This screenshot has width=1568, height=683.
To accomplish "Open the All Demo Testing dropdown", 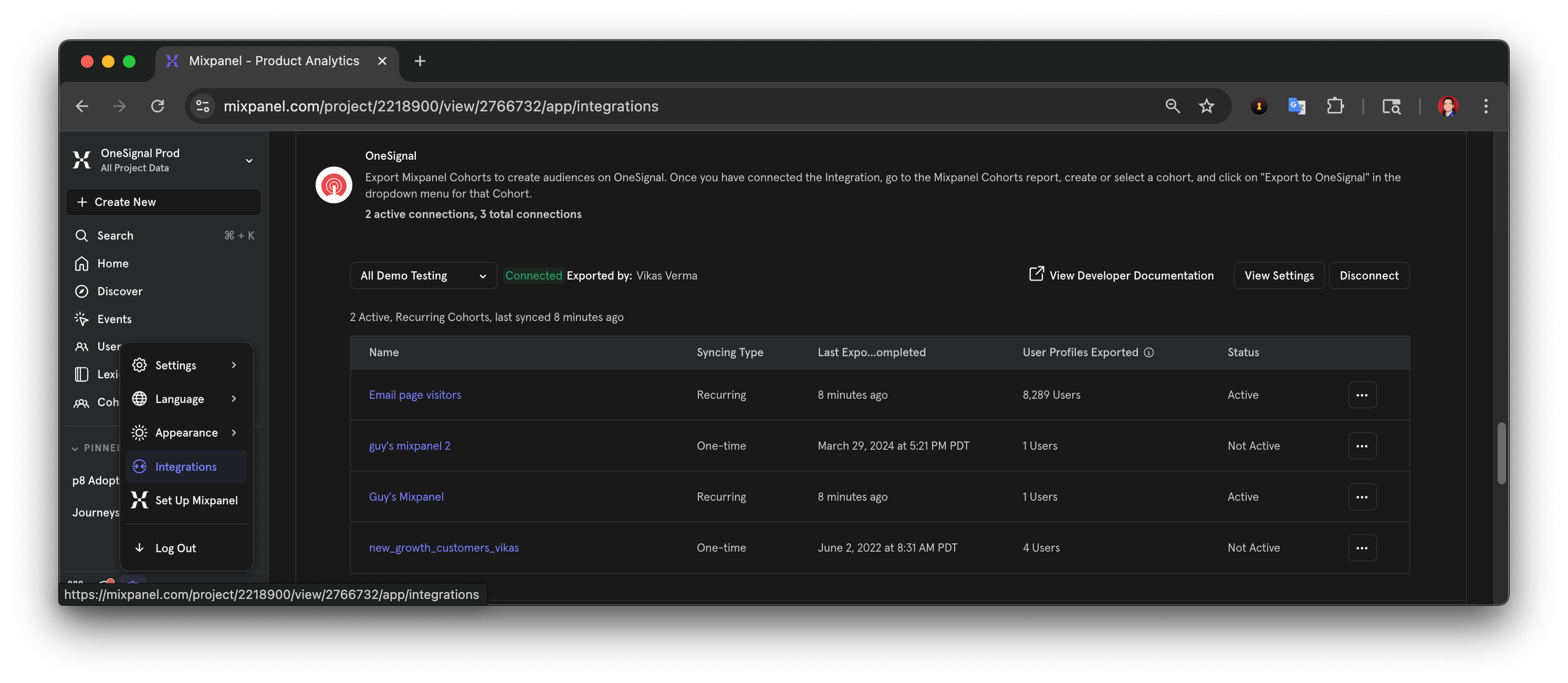I will 423,276.
